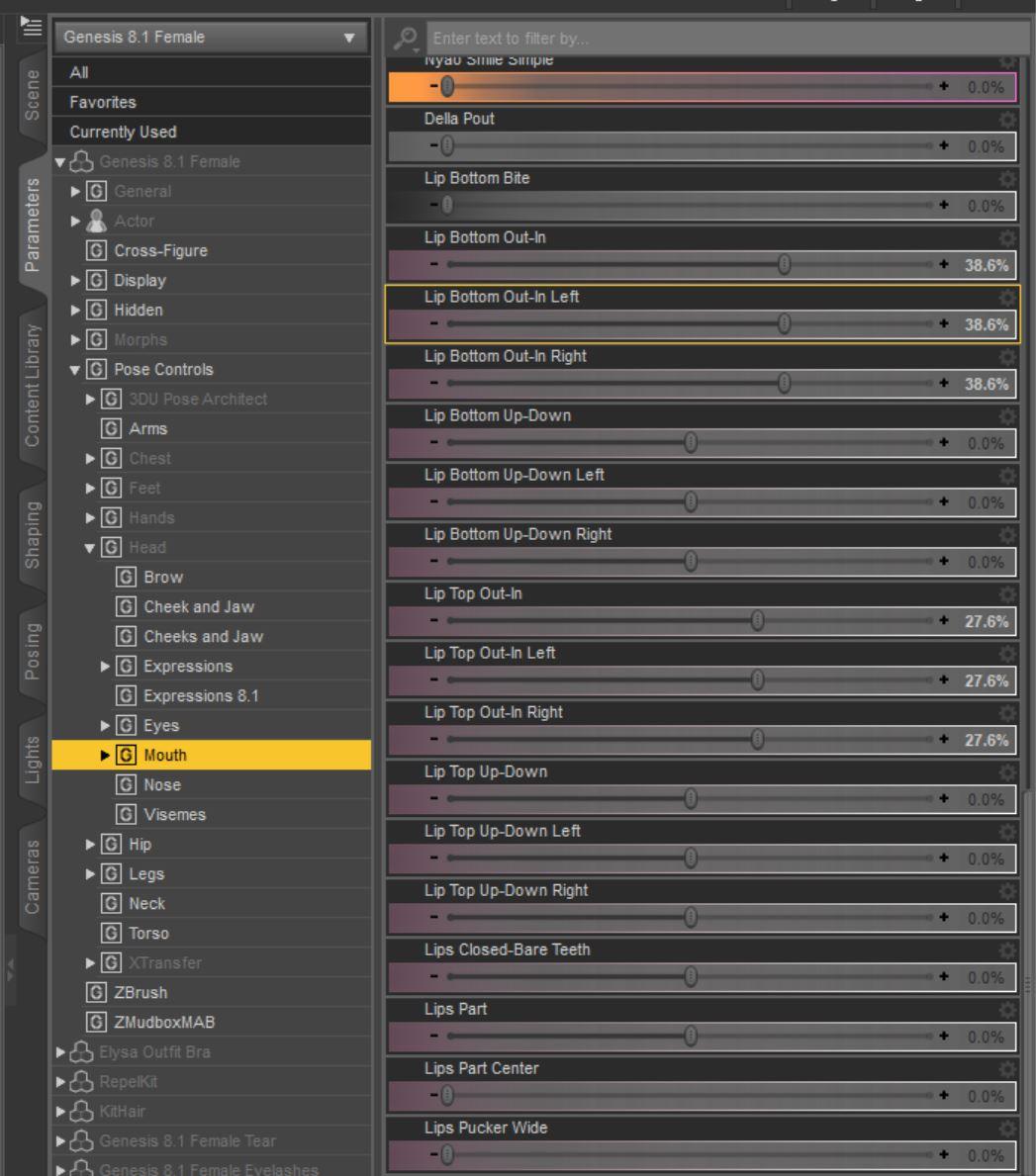Select the Arms tree item
Viewport: 1036px width, 1176px height.
tap(147, 428)
